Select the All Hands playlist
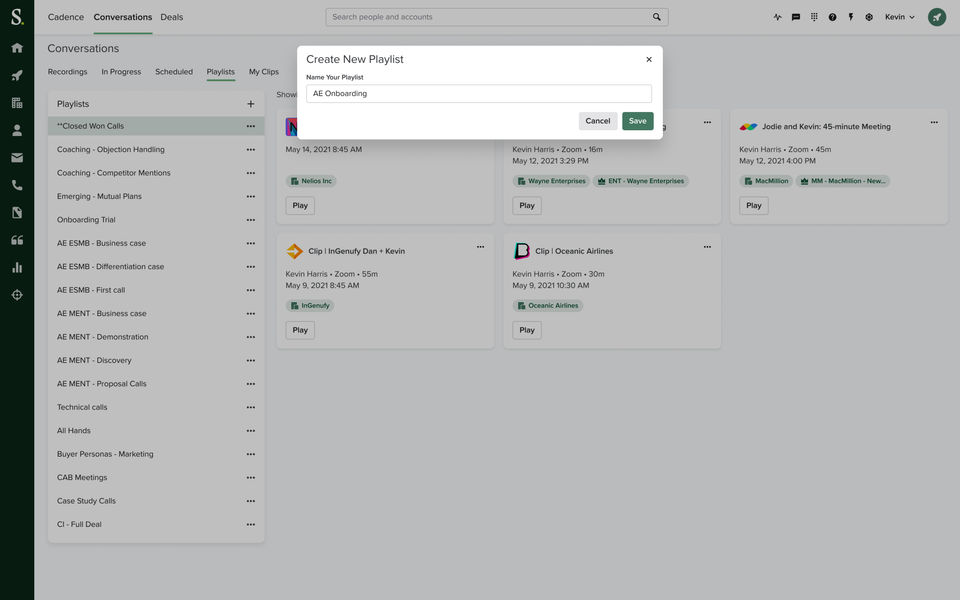The width and height of the screenshot is (960, 600). coord(74,431)
